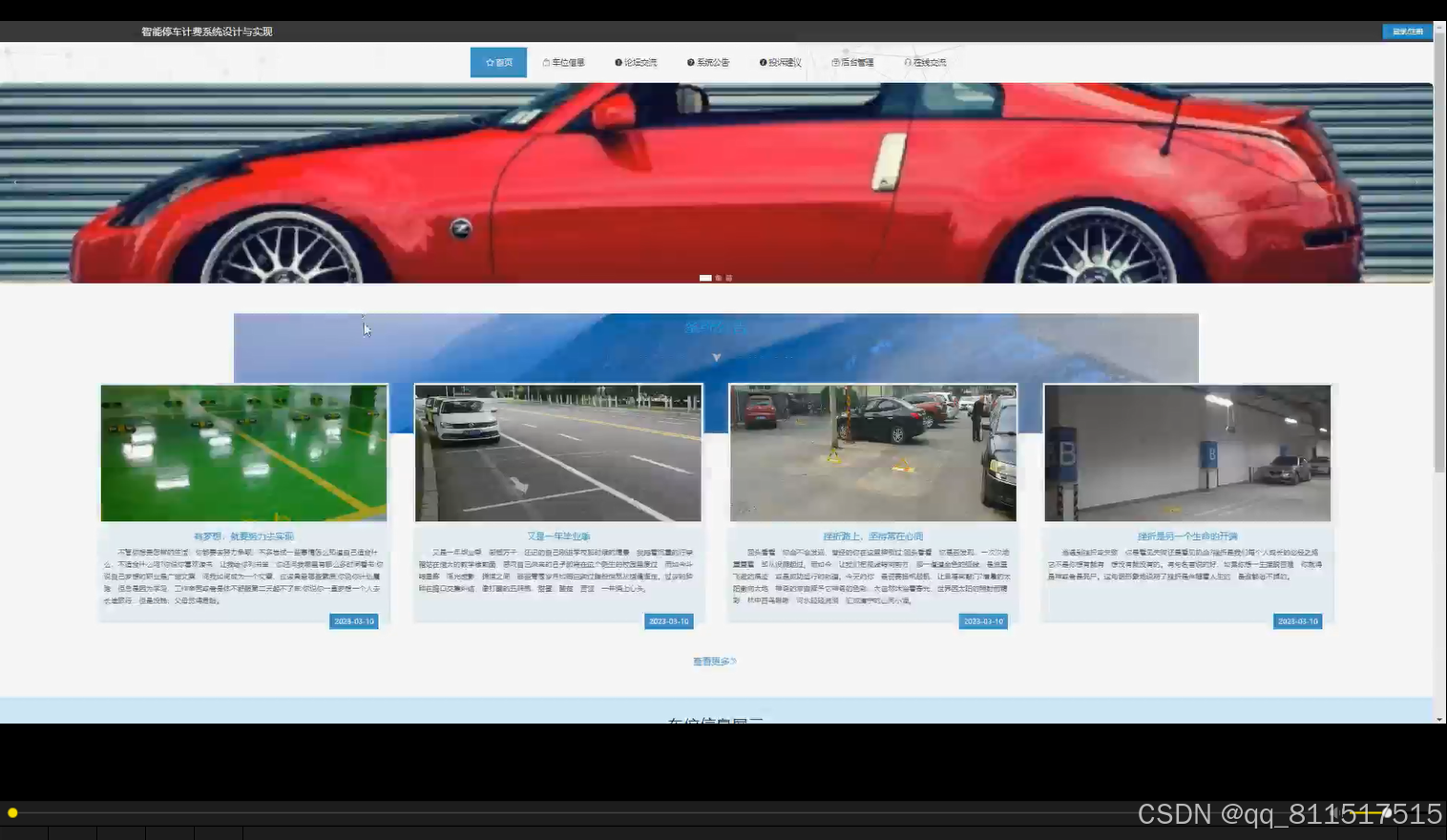1447x840 pixels.
Task: Open article 挫折路上，坚持常在心间
Action: point(873,536)
